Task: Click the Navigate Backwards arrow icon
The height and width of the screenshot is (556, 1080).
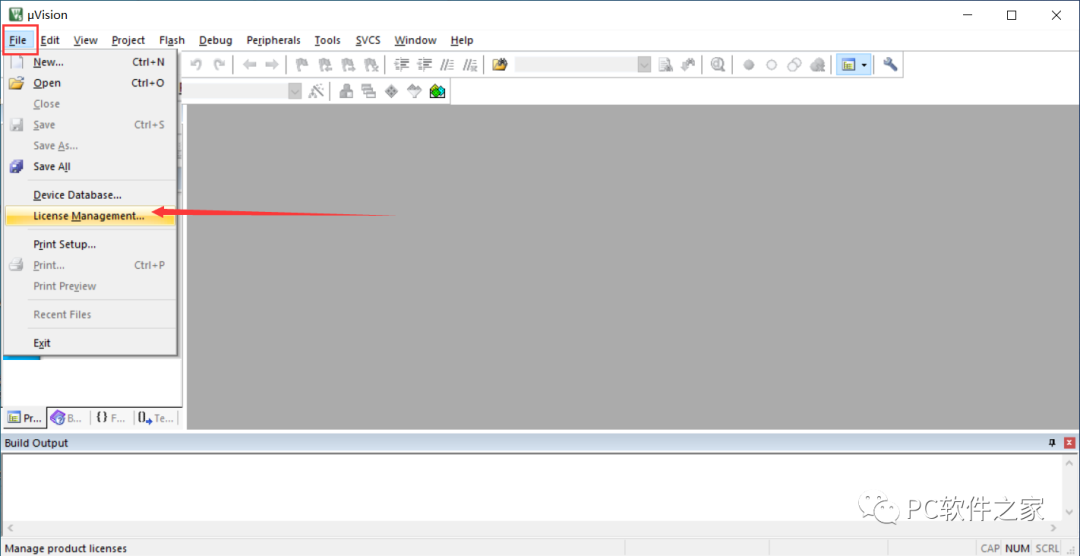Action: [249, 65]
